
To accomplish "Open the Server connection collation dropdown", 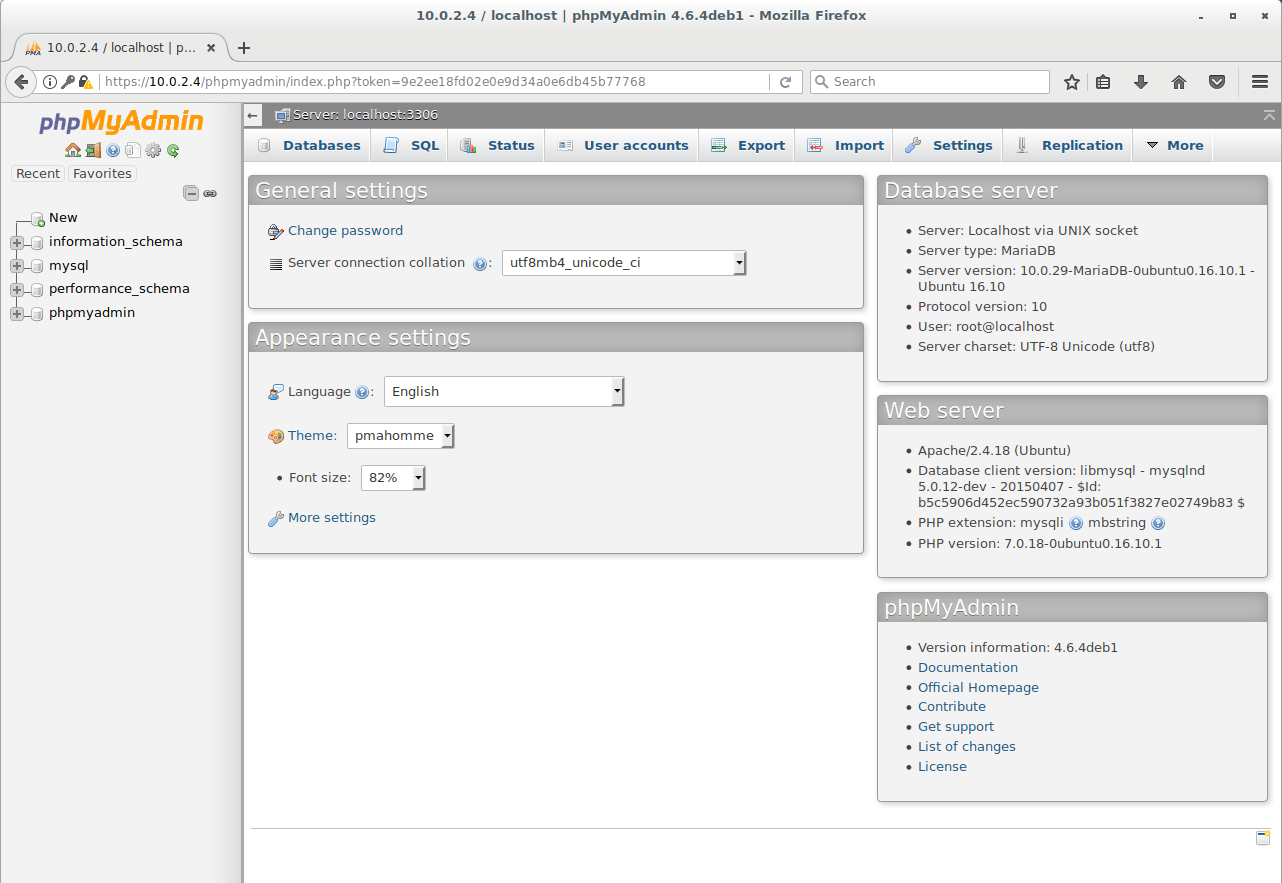I will (x=624, y=263).
